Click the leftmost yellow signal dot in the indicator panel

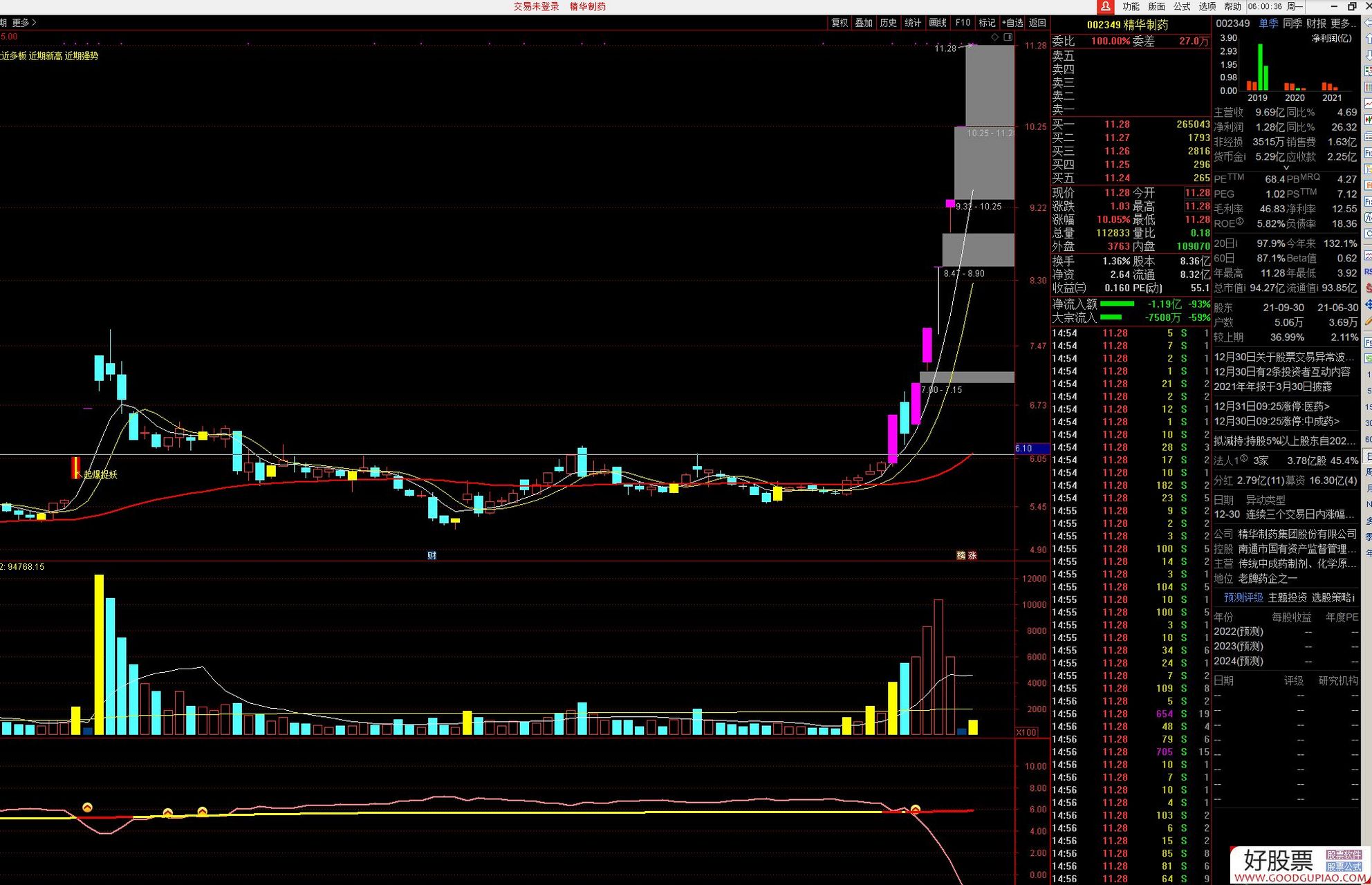click(87, 808)
